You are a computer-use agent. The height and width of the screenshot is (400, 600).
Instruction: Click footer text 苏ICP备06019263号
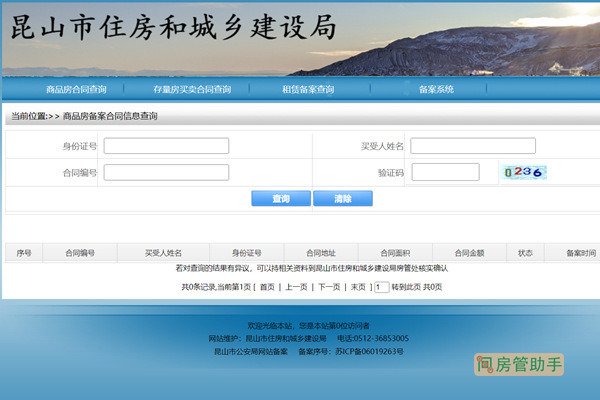[x=369, y=351]
